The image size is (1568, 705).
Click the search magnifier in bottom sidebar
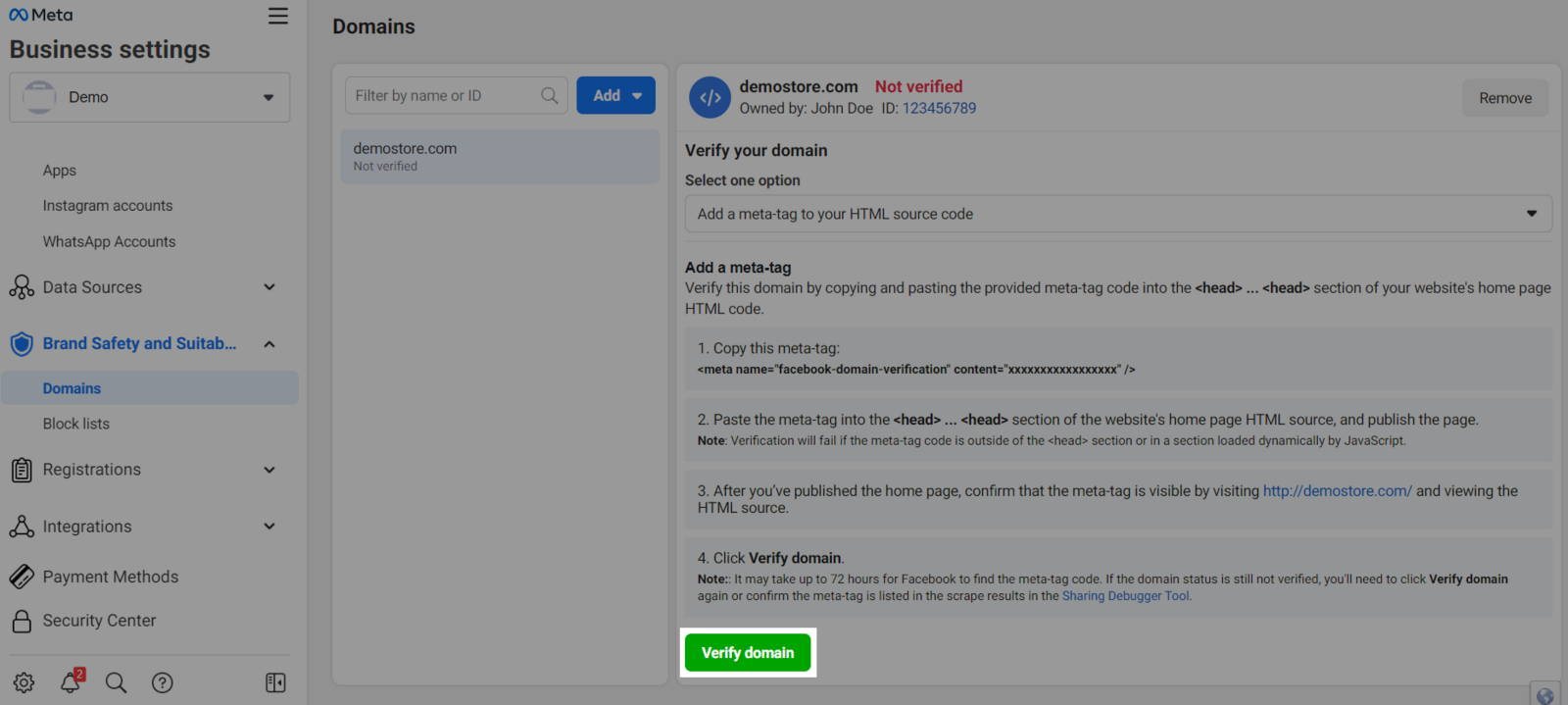pyautogui.click(x=116, y=682)
